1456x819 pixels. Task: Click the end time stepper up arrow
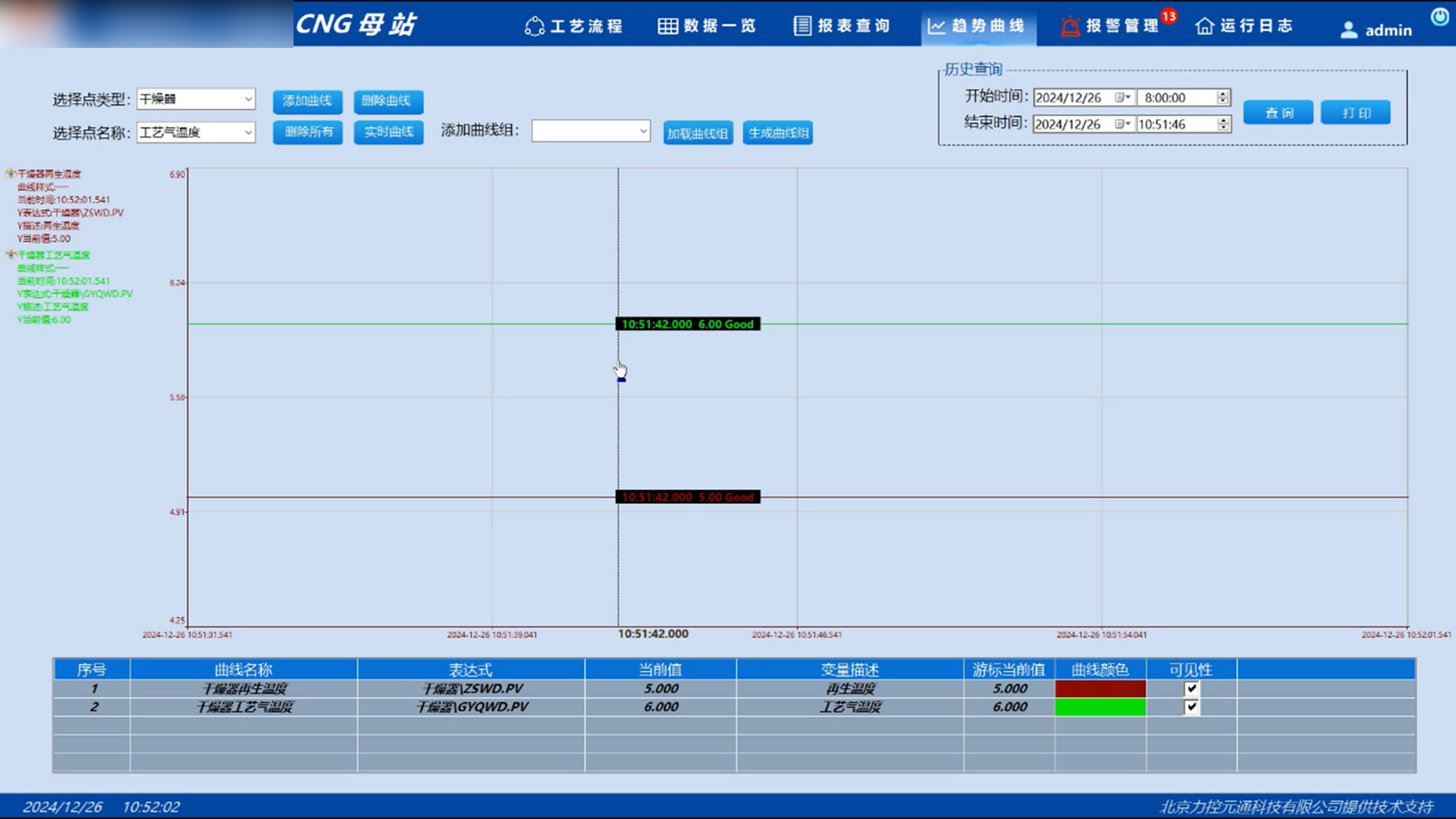click(x=1223, y=120)
